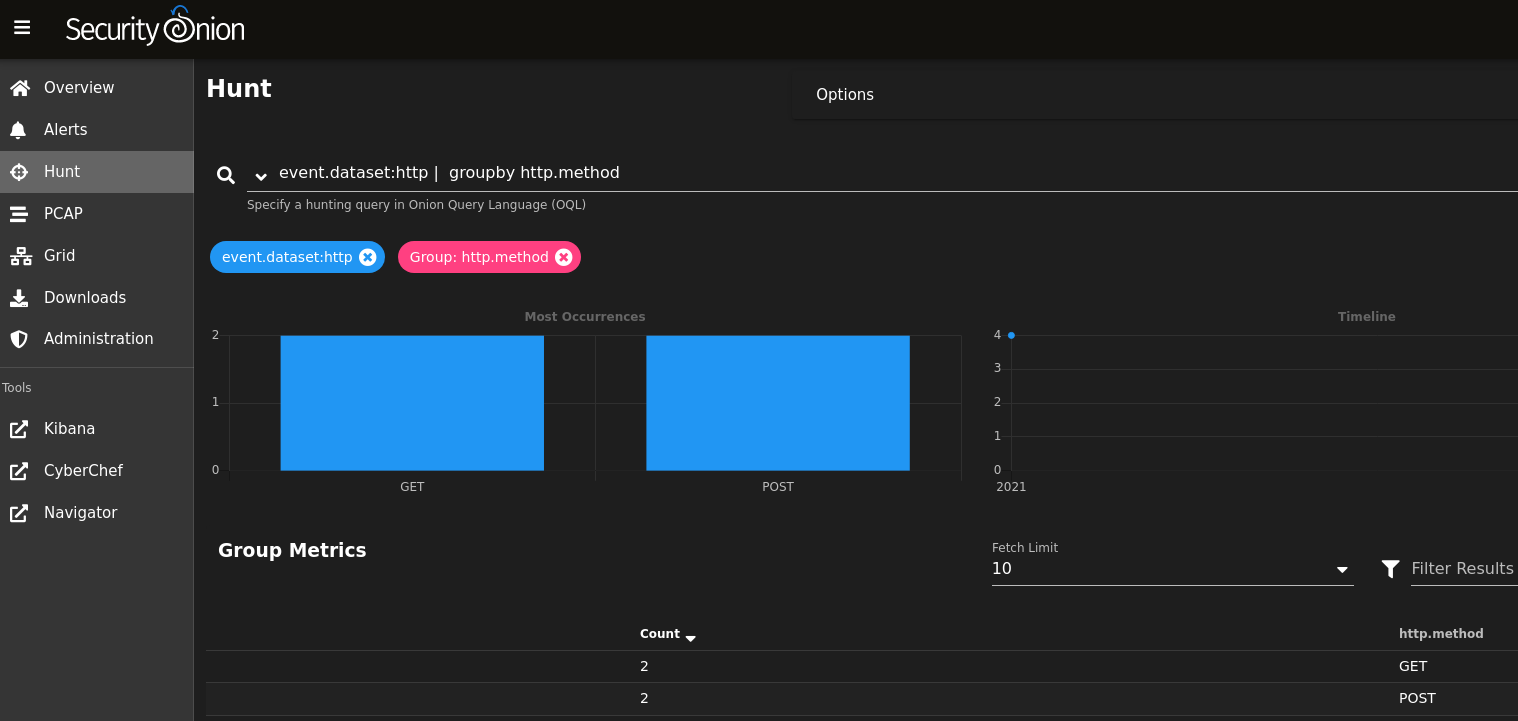Viewport: 1518px width, 721px height.
Task: Click the Filter Results input field
Action: [1464, 569]
